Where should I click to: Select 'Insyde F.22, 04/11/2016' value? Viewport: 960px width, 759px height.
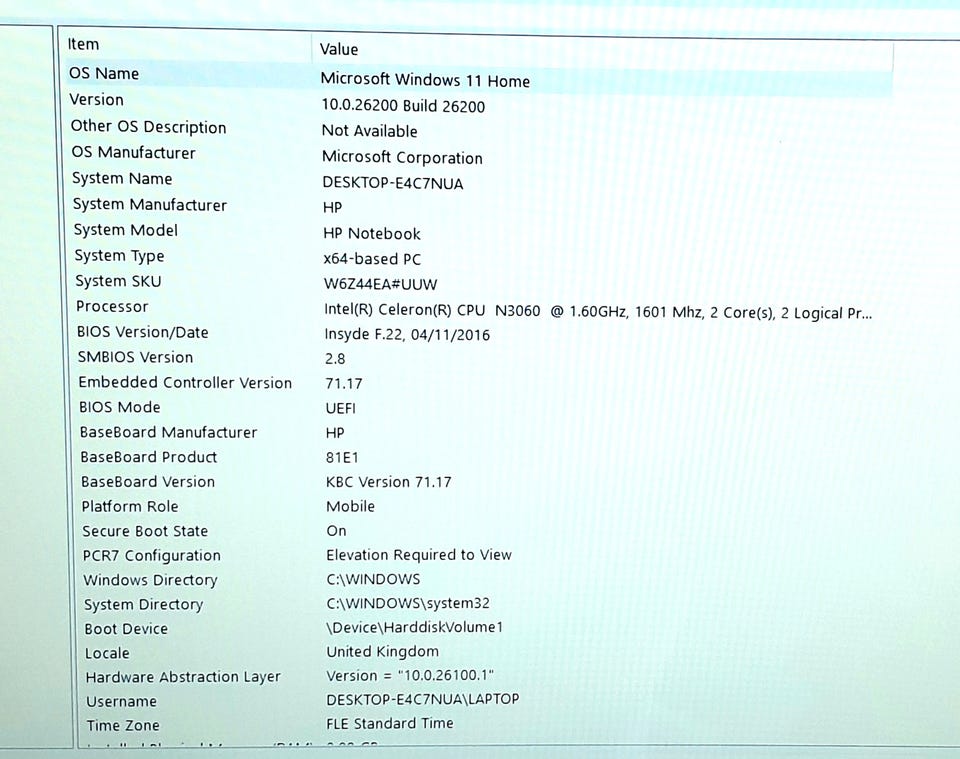407,334
